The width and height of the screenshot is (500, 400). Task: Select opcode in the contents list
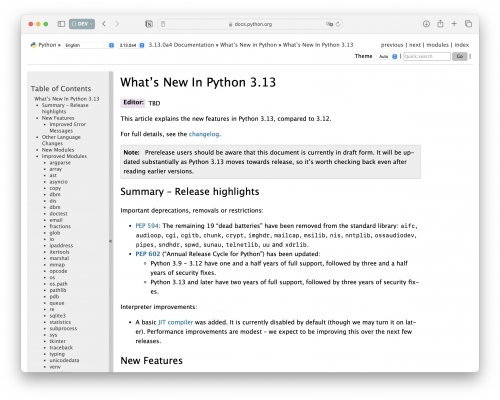pyautogui.click(x=58, y=271)
